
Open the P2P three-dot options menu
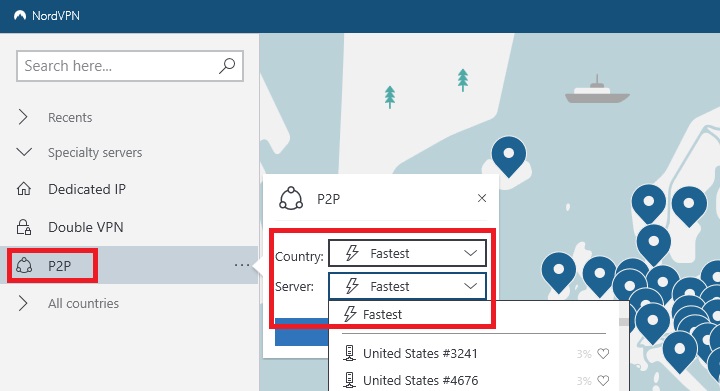(242, 265)
